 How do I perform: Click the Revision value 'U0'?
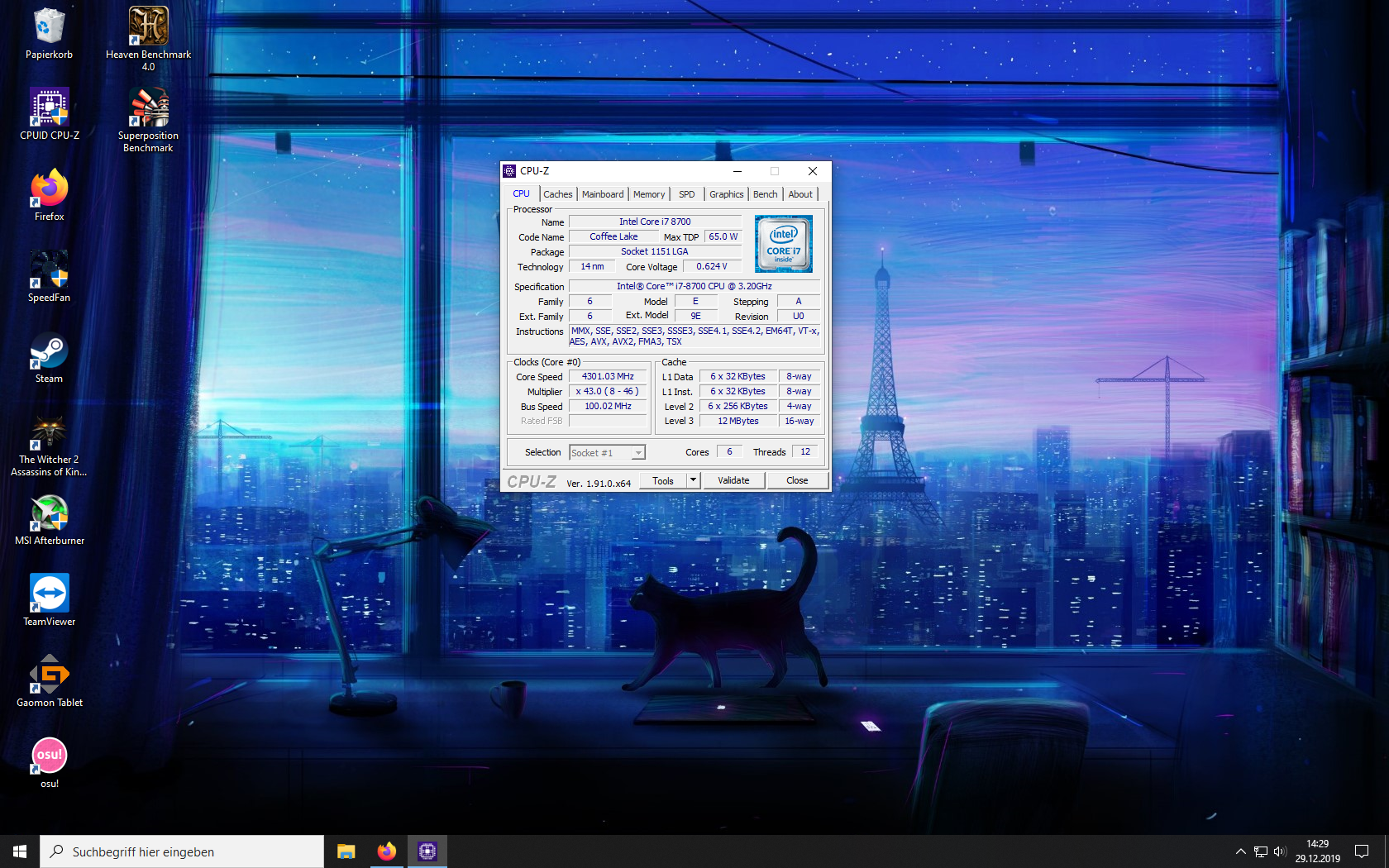click(799, 316)
